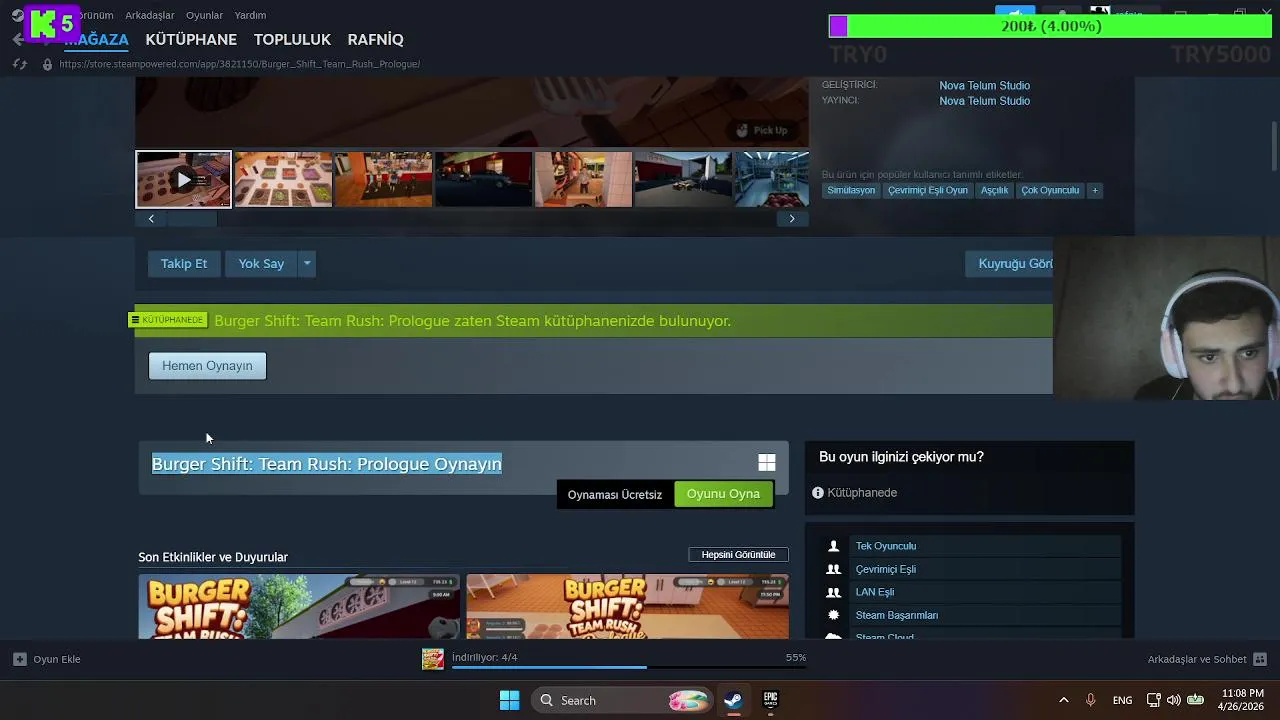Expand the dropdown arrow next to Yok Say
This screenshot has width=1280, height=720.
coord(307,264)
